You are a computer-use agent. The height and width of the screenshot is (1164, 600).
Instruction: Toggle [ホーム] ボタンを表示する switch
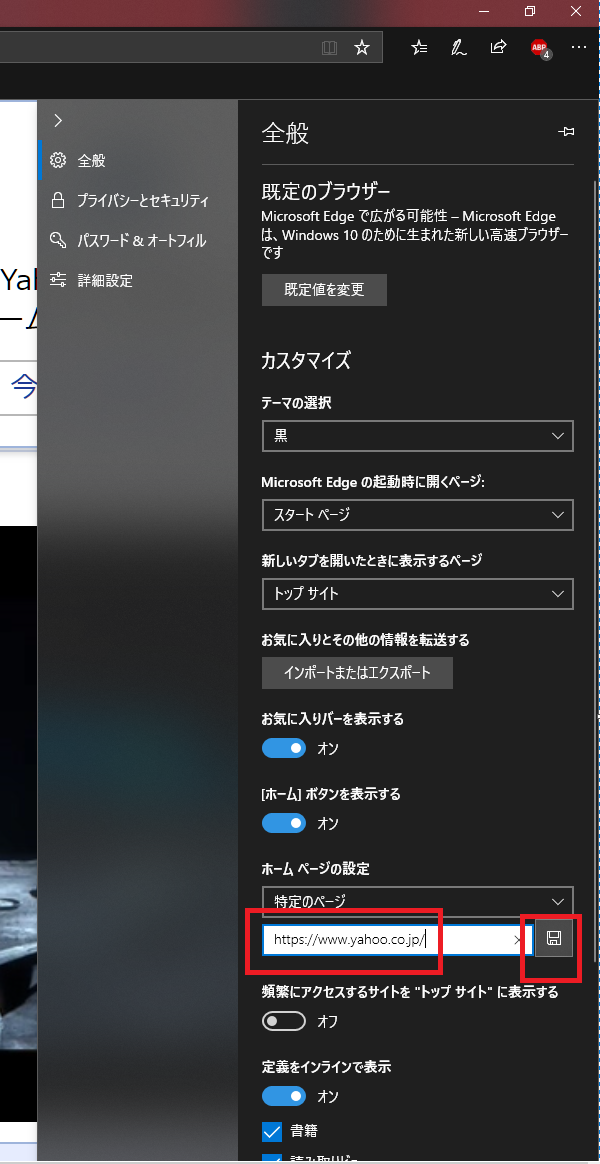pos(284,823)
